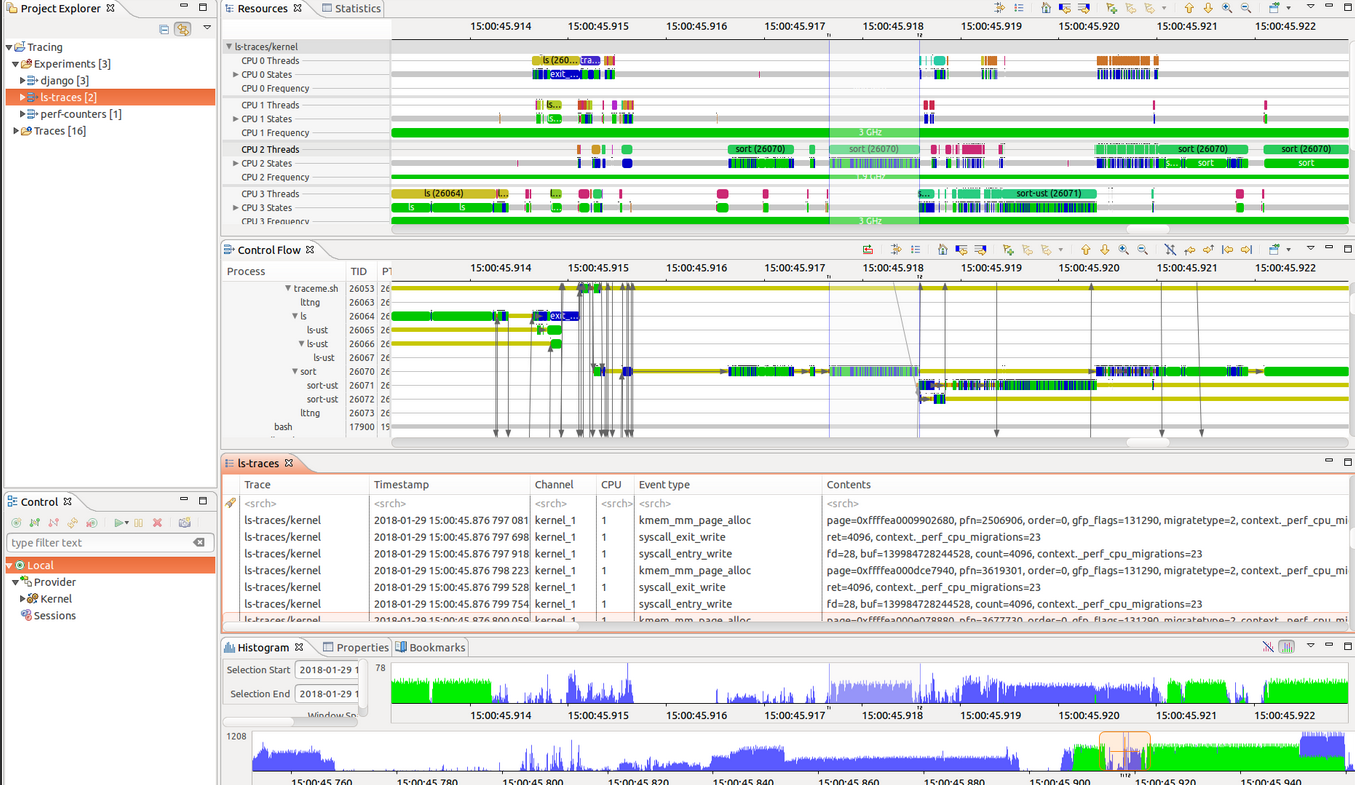Screen dimensions: 1355x785
Task: Click Refresh icon in Control toolbar
Action: tap(73, 523)
